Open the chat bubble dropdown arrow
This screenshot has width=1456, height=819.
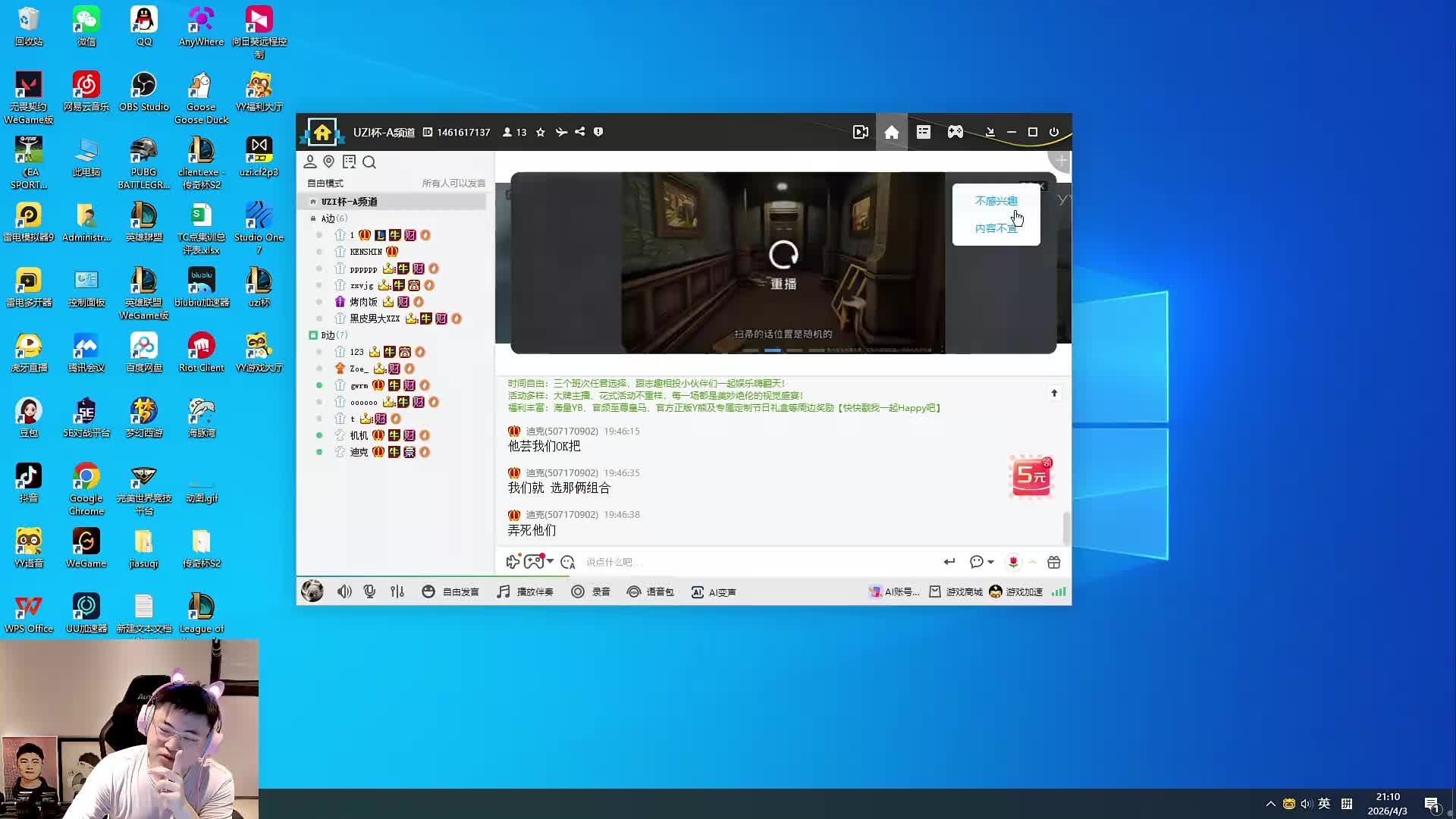[x=990, y=562]
